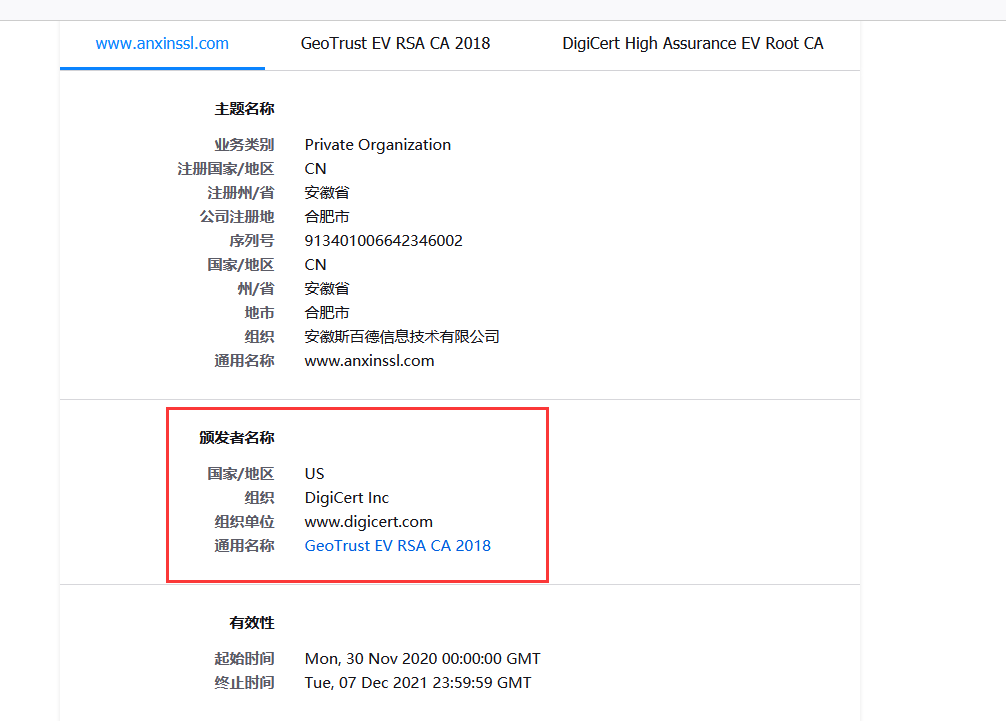
Task: Click the 序列号 field label
Action: [251, 241]
